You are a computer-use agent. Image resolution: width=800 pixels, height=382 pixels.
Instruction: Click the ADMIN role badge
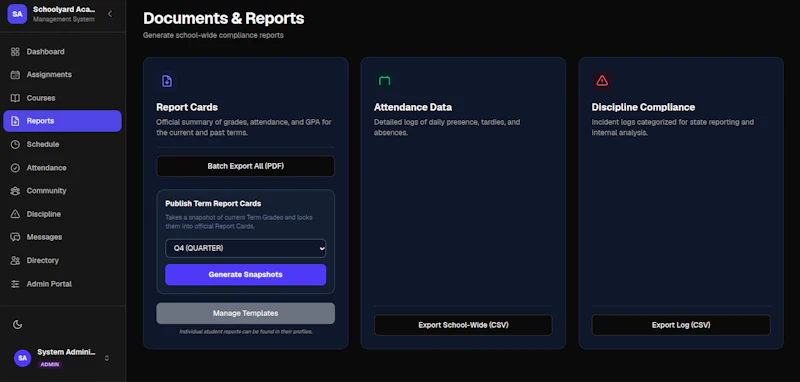point(50,365)
